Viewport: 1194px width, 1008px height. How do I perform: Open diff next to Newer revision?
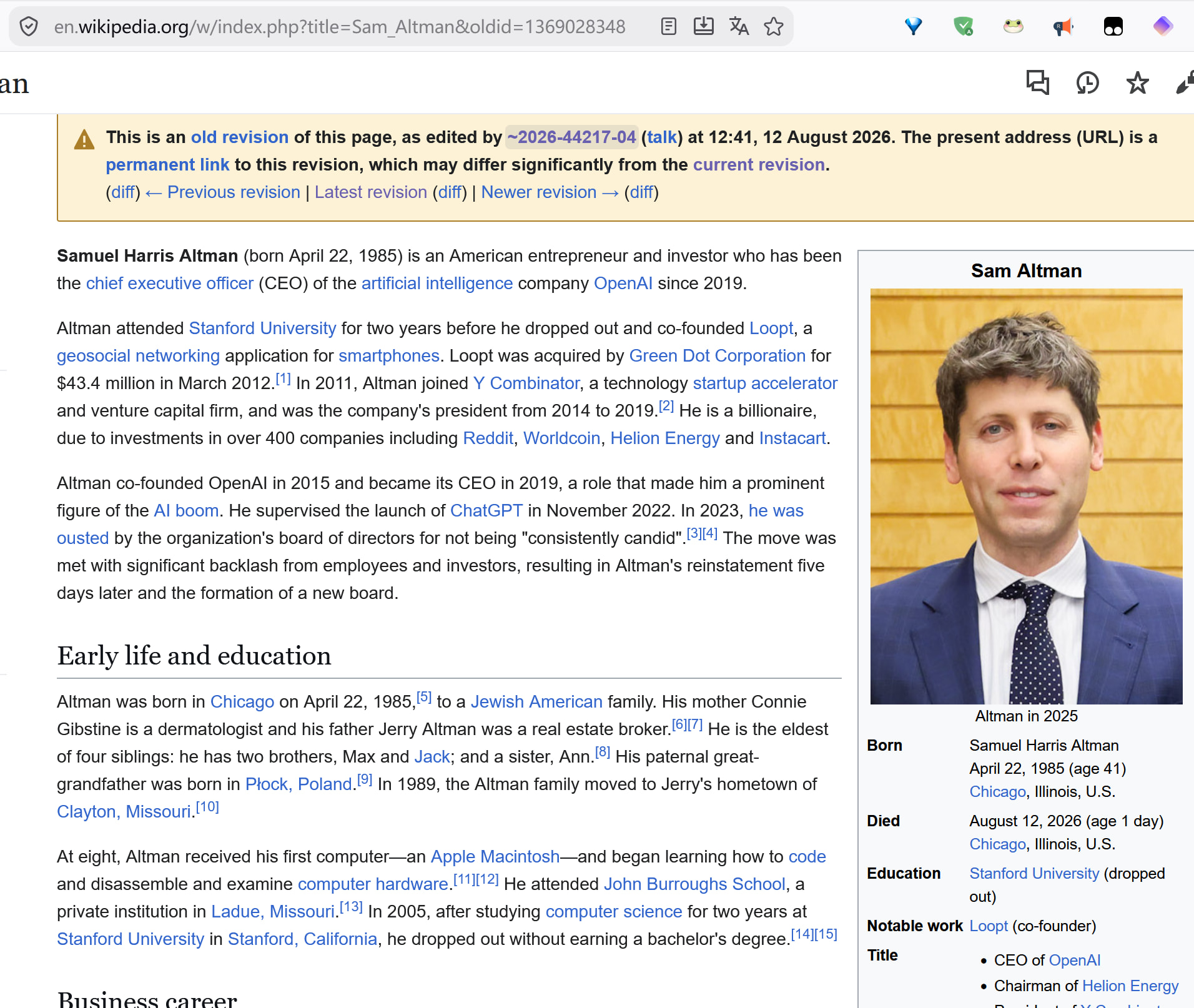641,192
